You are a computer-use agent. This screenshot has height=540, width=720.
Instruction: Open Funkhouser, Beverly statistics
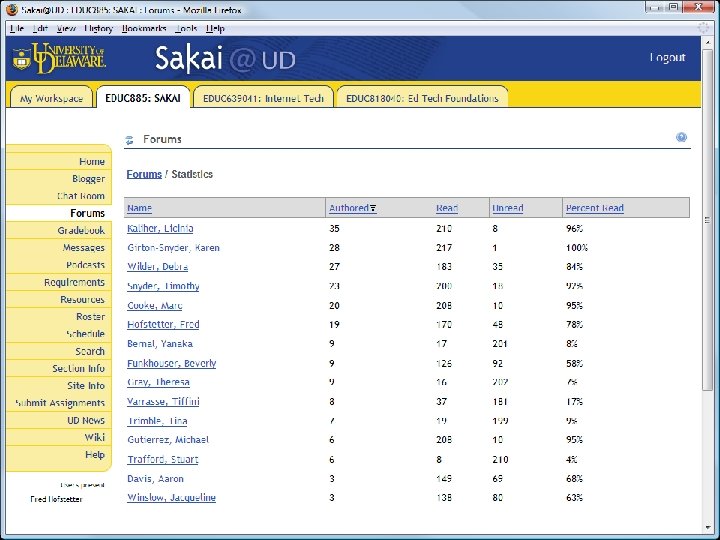coord(172,363)
